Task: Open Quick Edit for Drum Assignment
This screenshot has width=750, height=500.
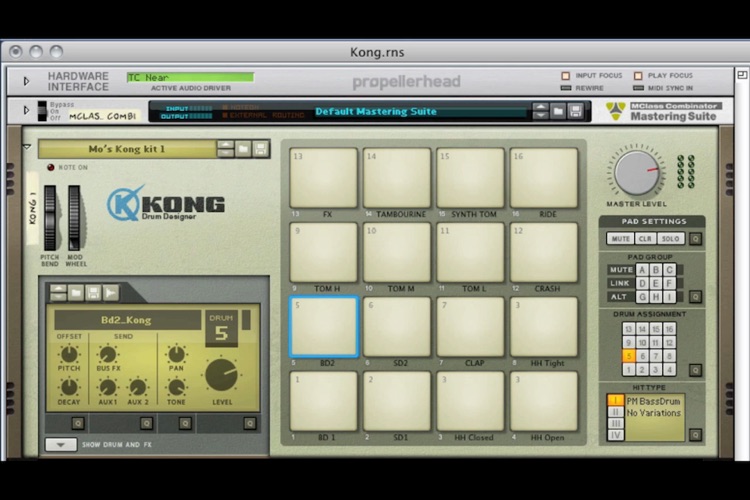Action: [x=695, y=370]
